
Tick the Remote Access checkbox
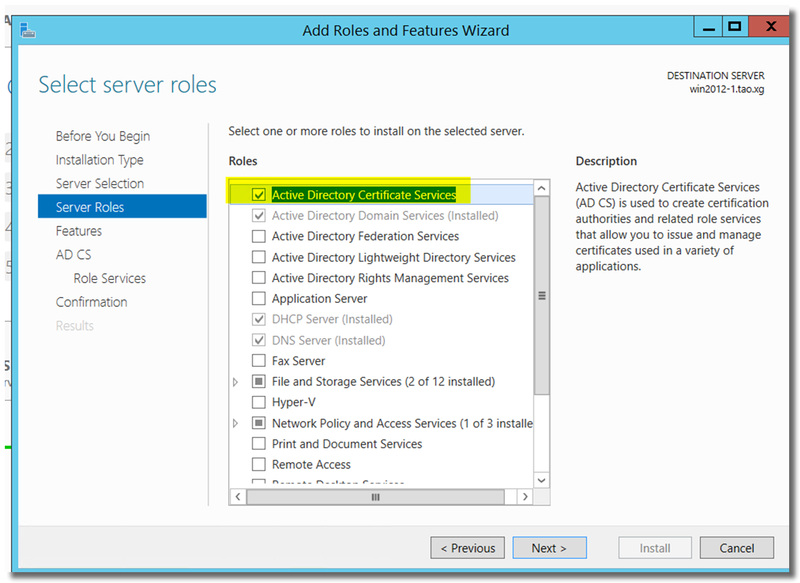[259, 465]
